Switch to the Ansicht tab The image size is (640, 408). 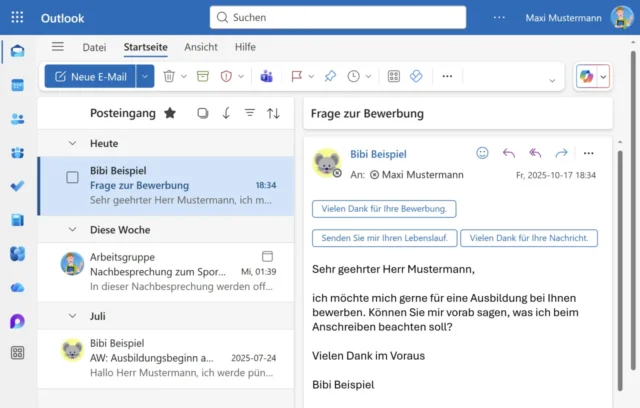[x=201, y=47]
